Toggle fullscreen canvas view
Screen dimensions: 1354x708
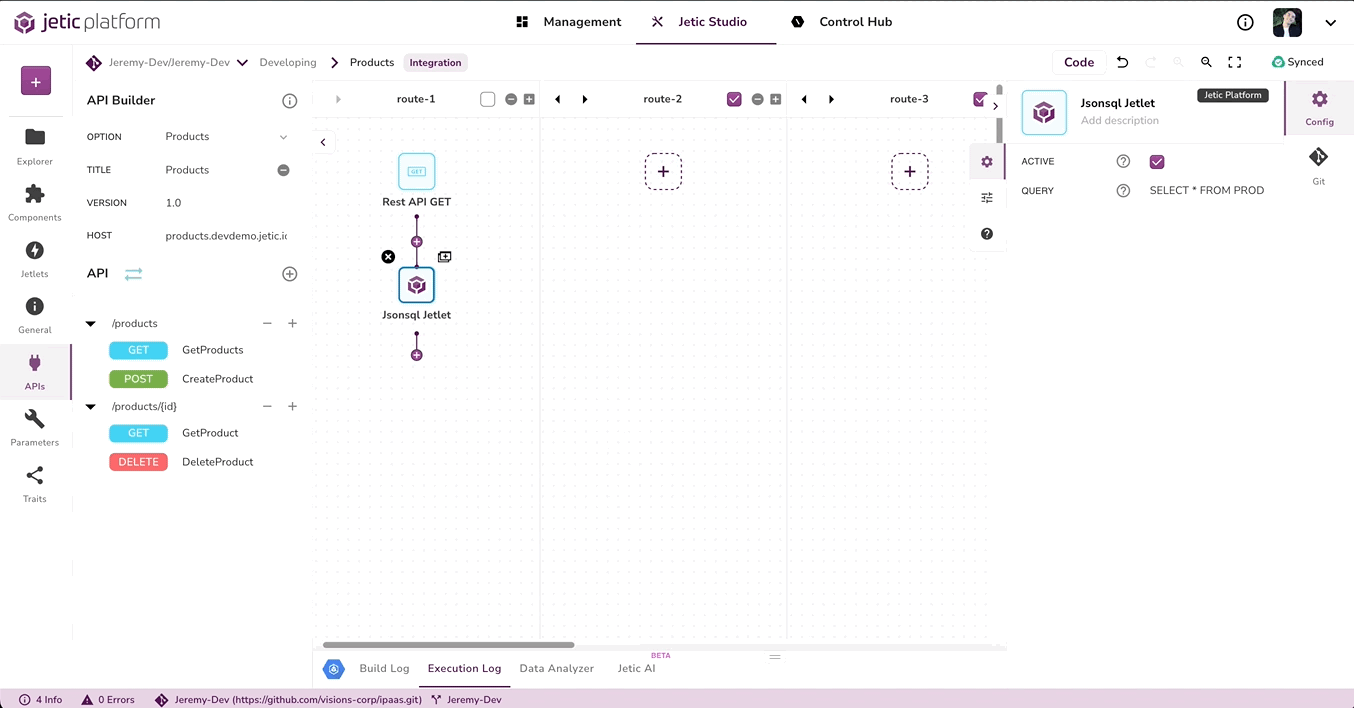1235,62
